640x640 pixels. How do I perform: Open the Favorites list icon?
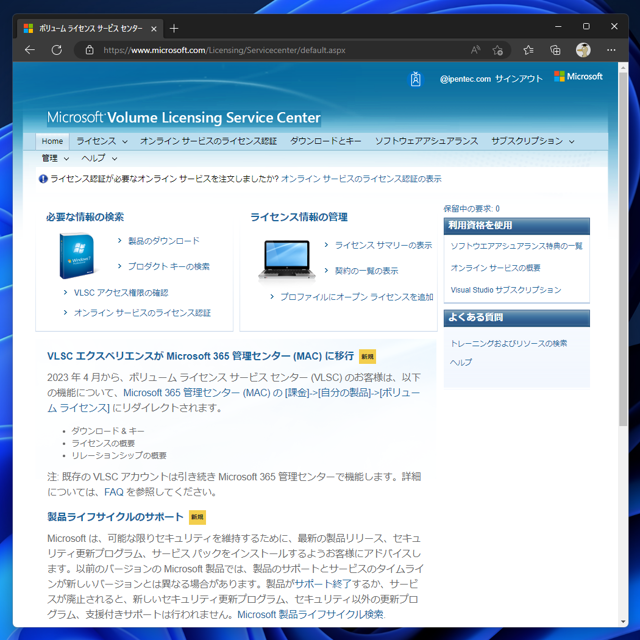(x=528, y=50)
